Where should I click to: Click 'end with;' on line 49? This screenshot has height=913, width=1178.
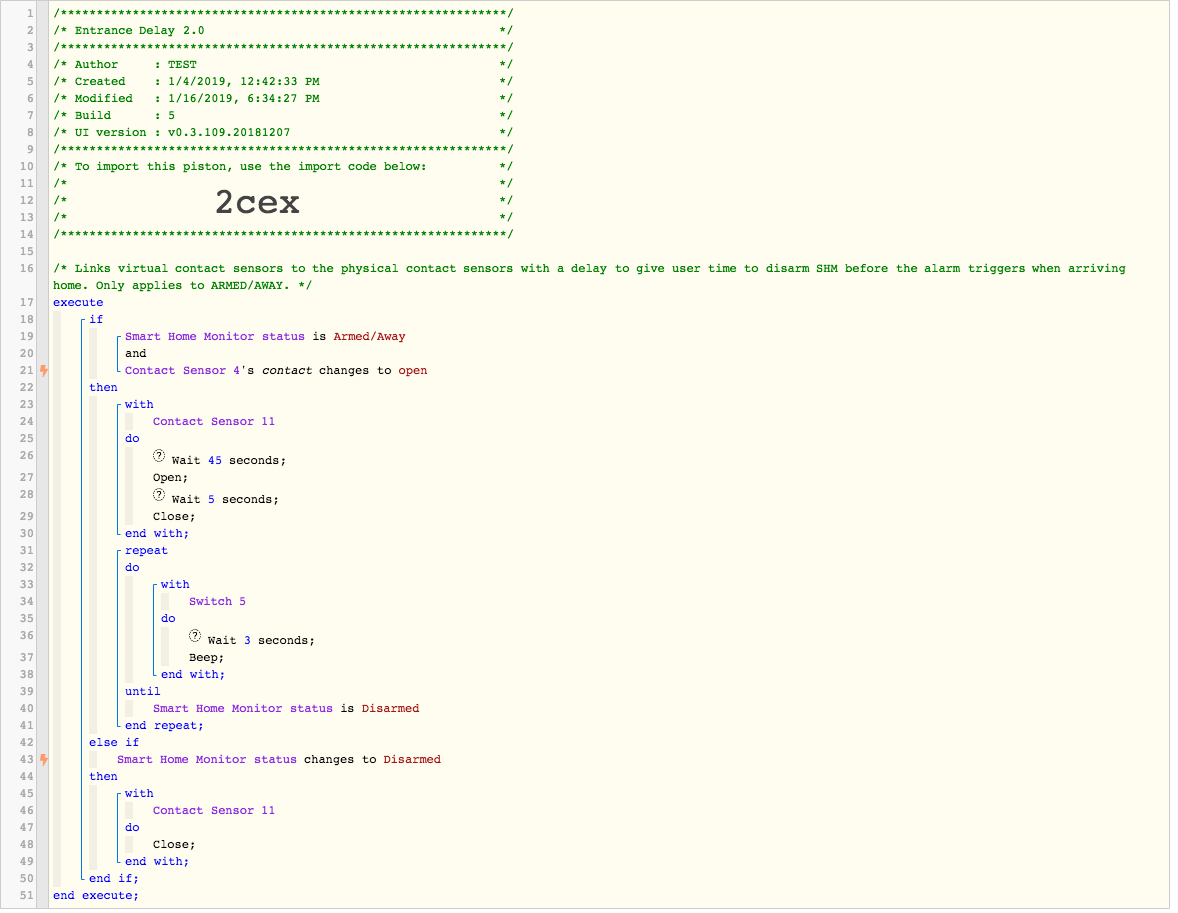[157, 862]
